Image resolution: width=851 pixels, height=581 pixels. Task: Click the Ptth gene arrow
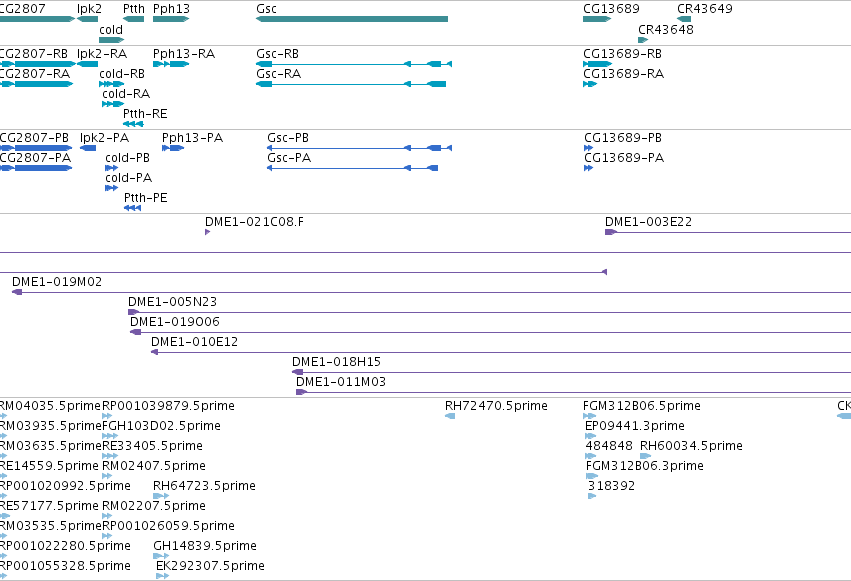(134, 19)
